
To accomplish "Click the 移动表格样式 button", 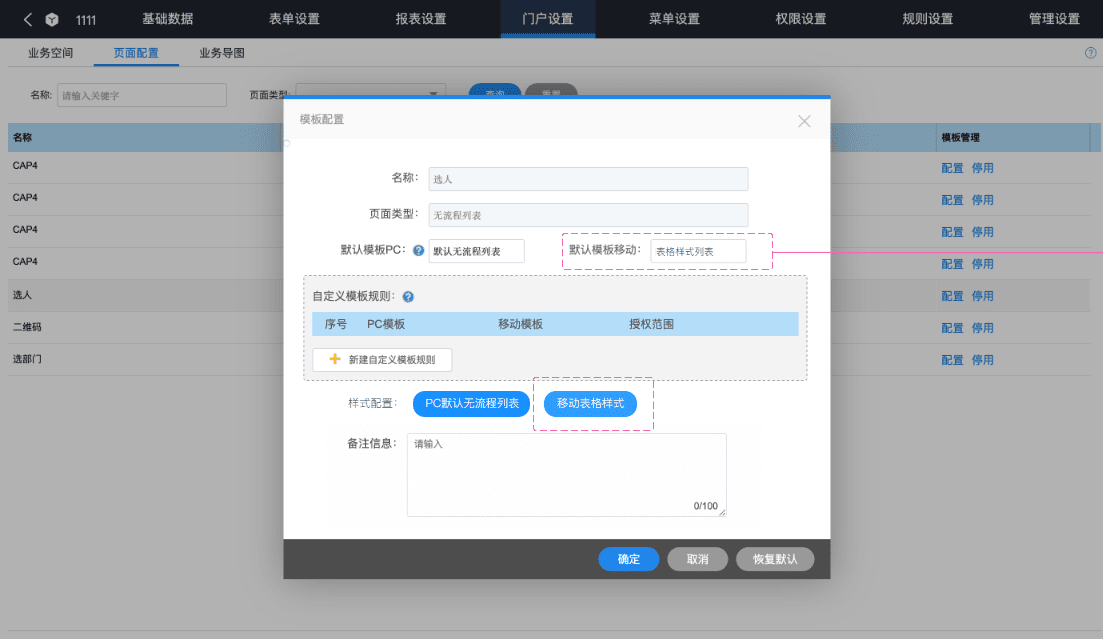I will click(x=590, y=403).
